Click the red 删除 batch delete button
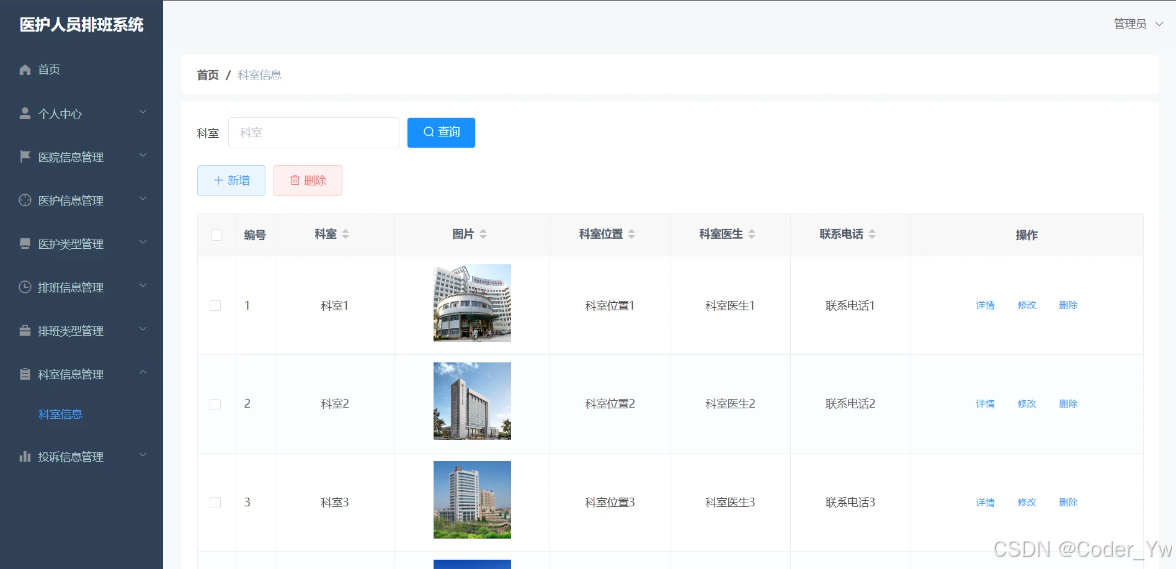Viewport: 1176px width, 569px height. pyautogui.click(x=308, y=181)
